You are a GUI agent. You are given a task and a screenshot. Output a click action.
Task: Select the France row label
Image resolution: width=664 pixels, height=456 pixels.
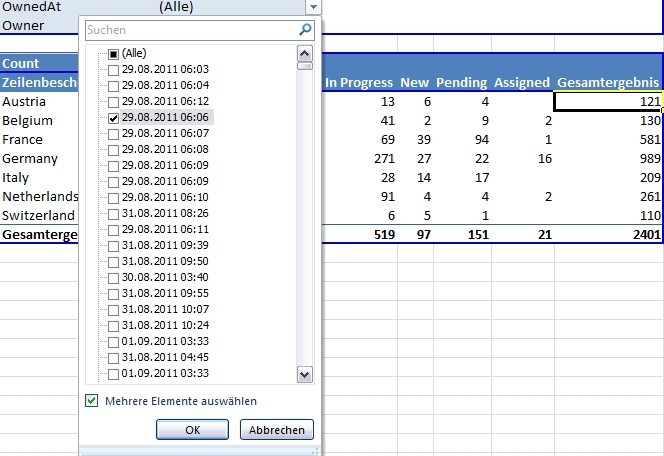pos(22,140)
